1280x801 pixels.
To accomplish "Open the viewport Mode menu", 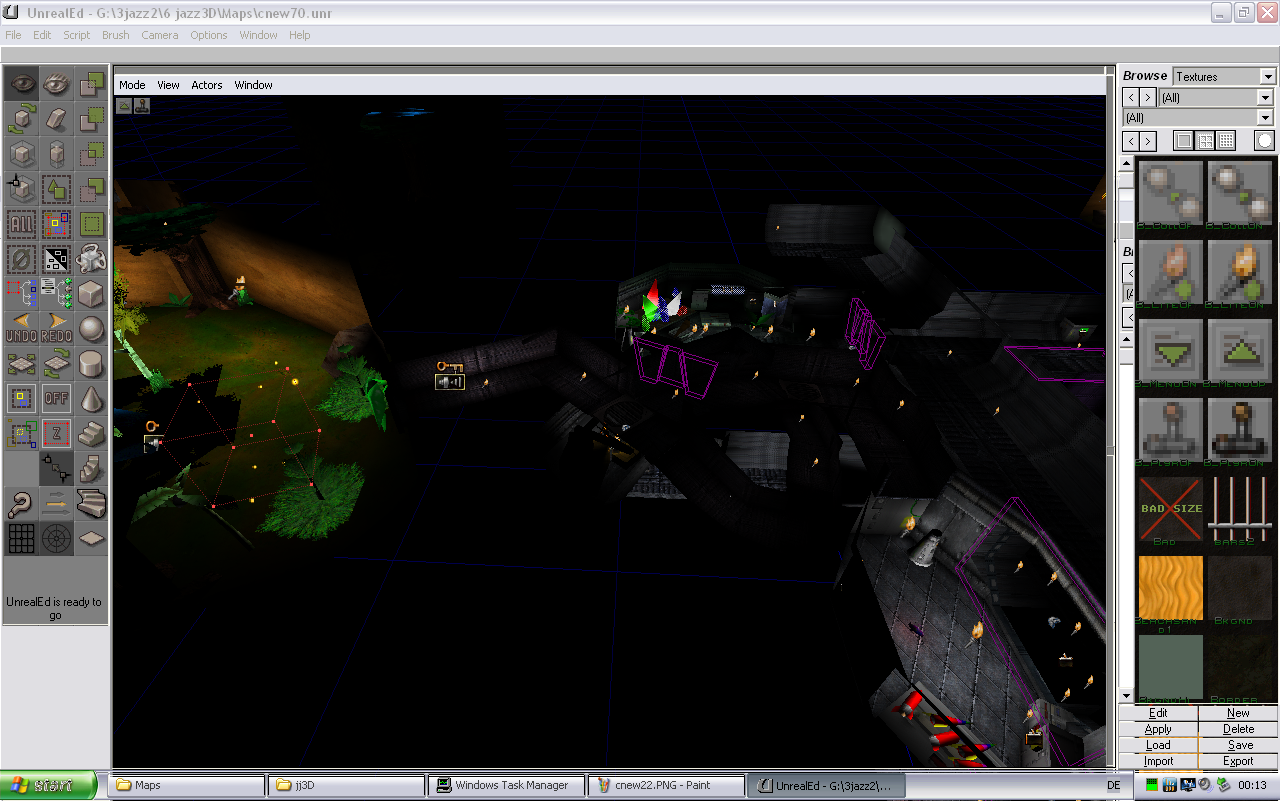I will coord(132,85).
